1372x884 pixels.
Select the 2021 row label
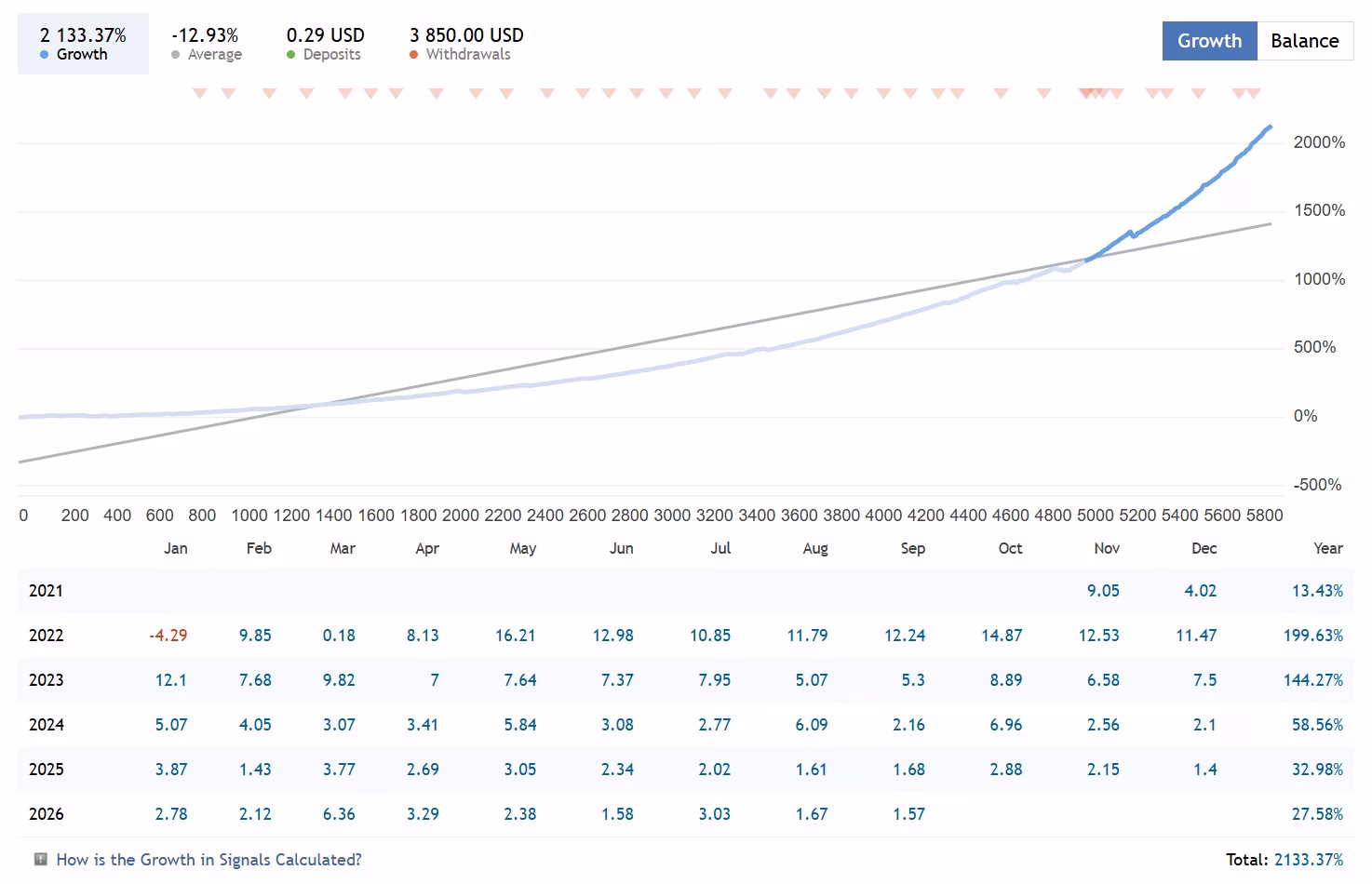pyautogui.click(x=46, y=591)
